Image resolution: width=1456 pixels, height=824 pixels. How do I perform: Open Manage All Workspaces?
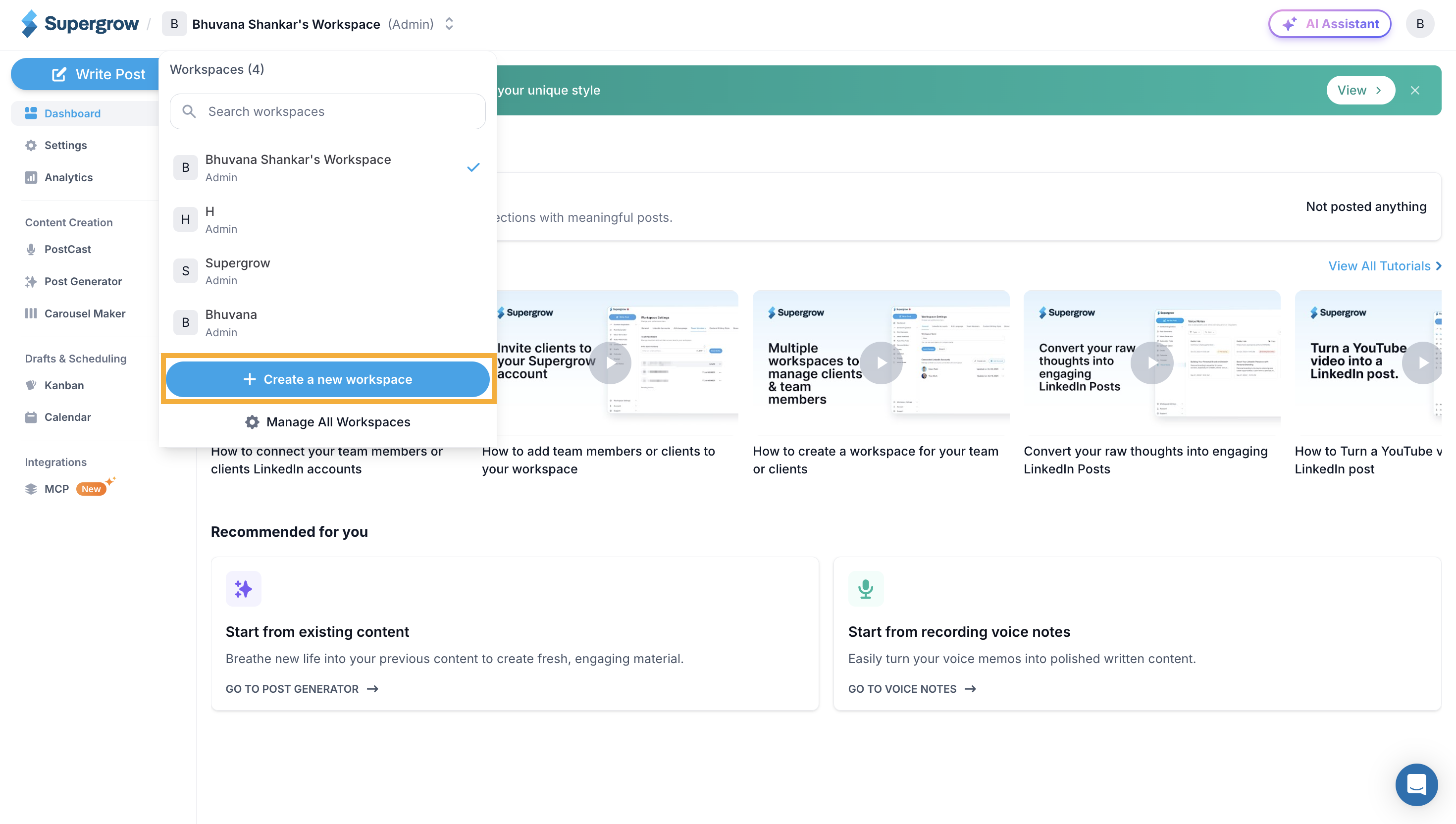[328, 421]
